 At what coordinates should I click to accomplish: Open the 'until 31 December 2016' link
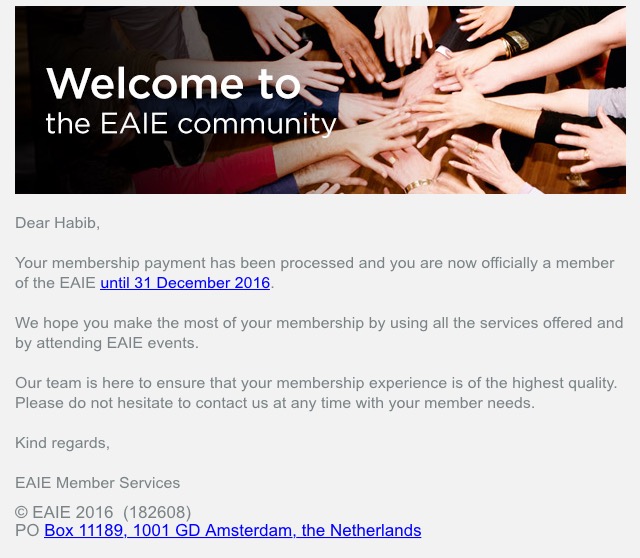(185, 283)
